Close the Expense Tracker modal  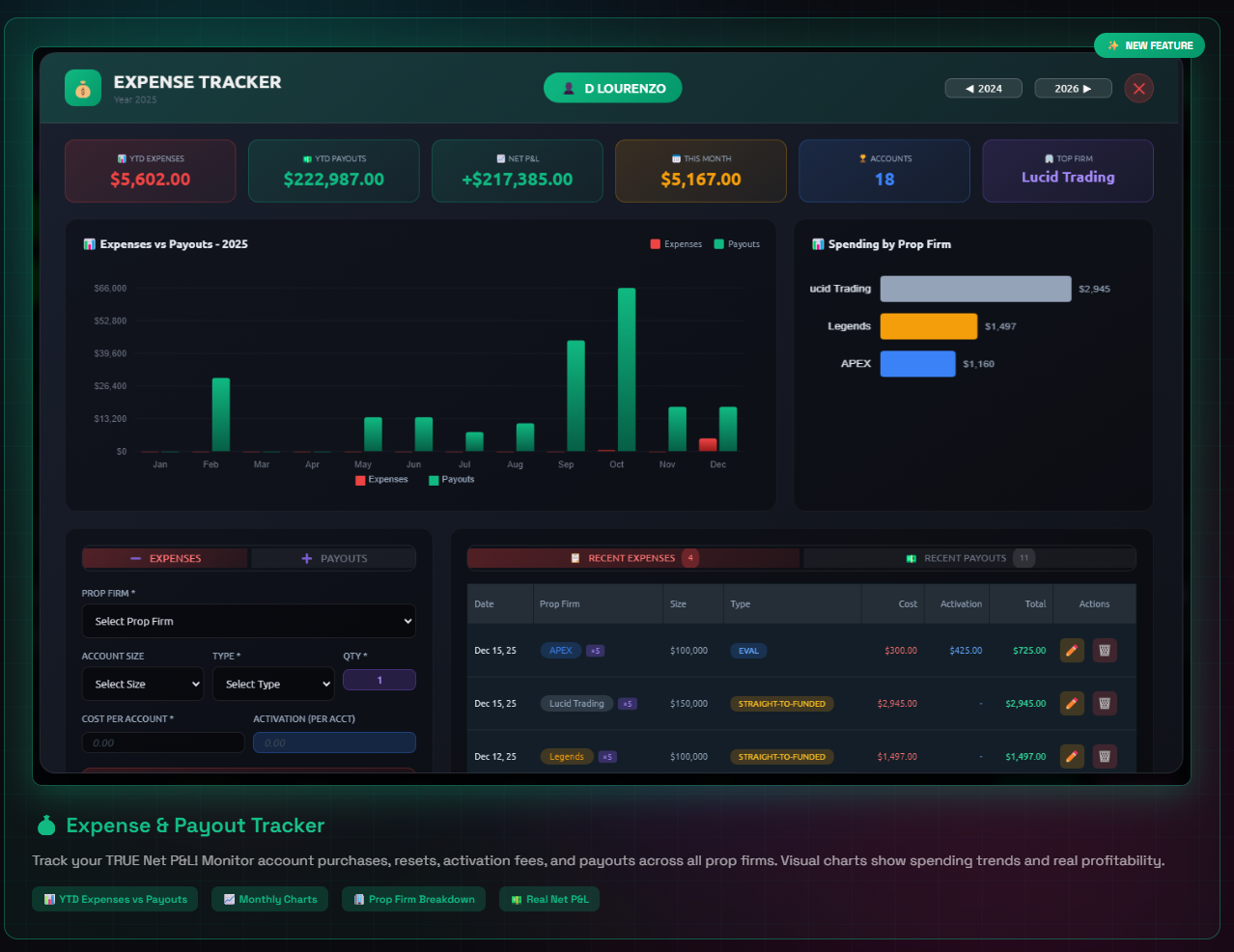pos(1139,88)
